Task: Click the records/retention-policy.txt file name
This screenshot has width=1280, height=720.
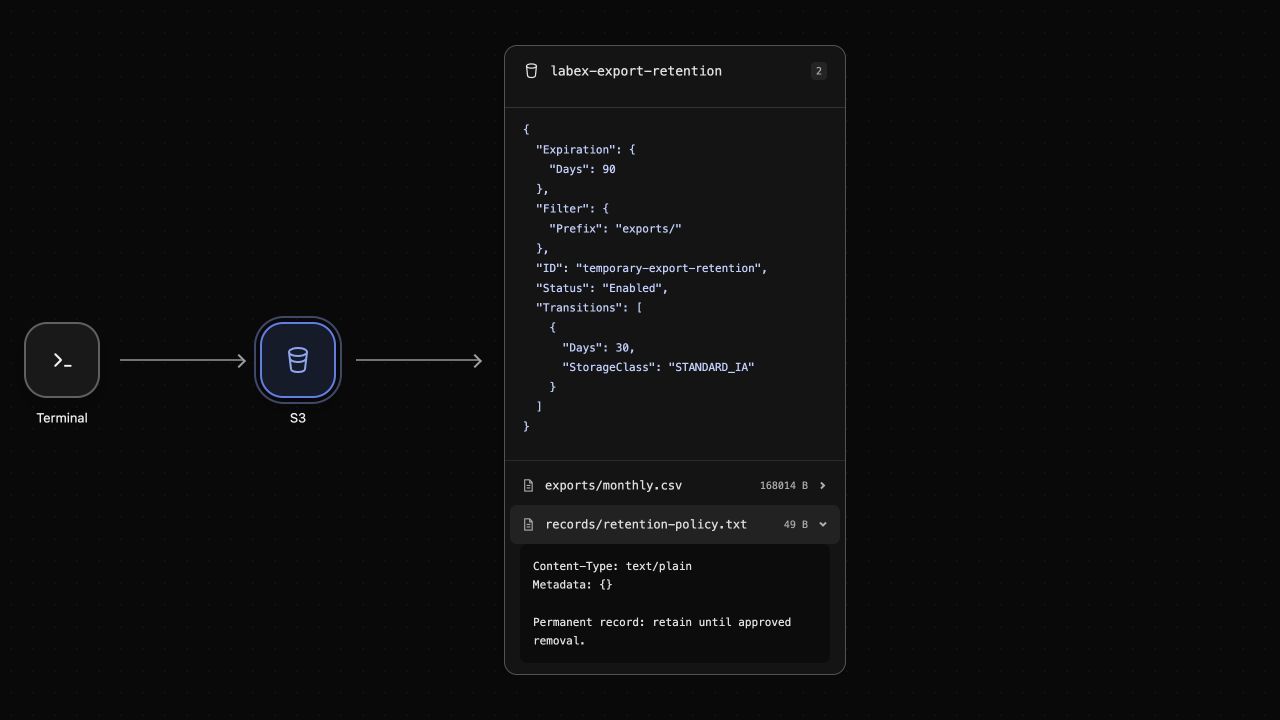Action: [646, 525]
